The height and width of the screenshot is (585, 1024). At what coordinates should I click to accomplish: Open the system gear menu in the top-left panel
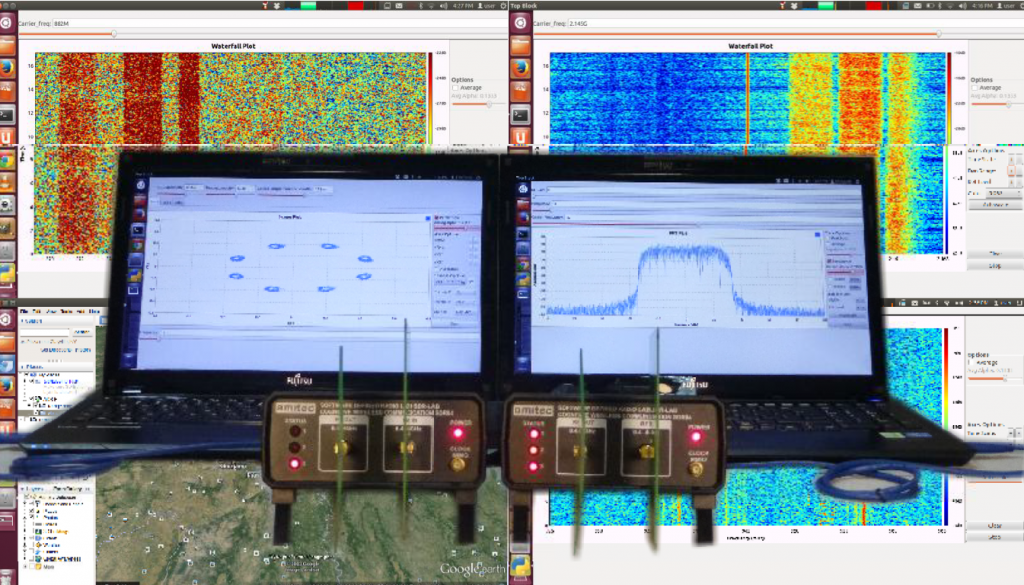click(x=503, y=6)
